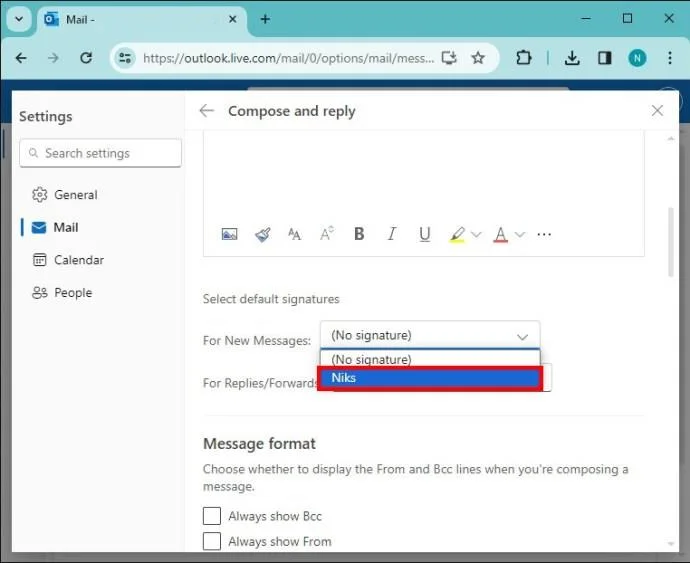Apply yellow text highlight color

click(457, 234)
